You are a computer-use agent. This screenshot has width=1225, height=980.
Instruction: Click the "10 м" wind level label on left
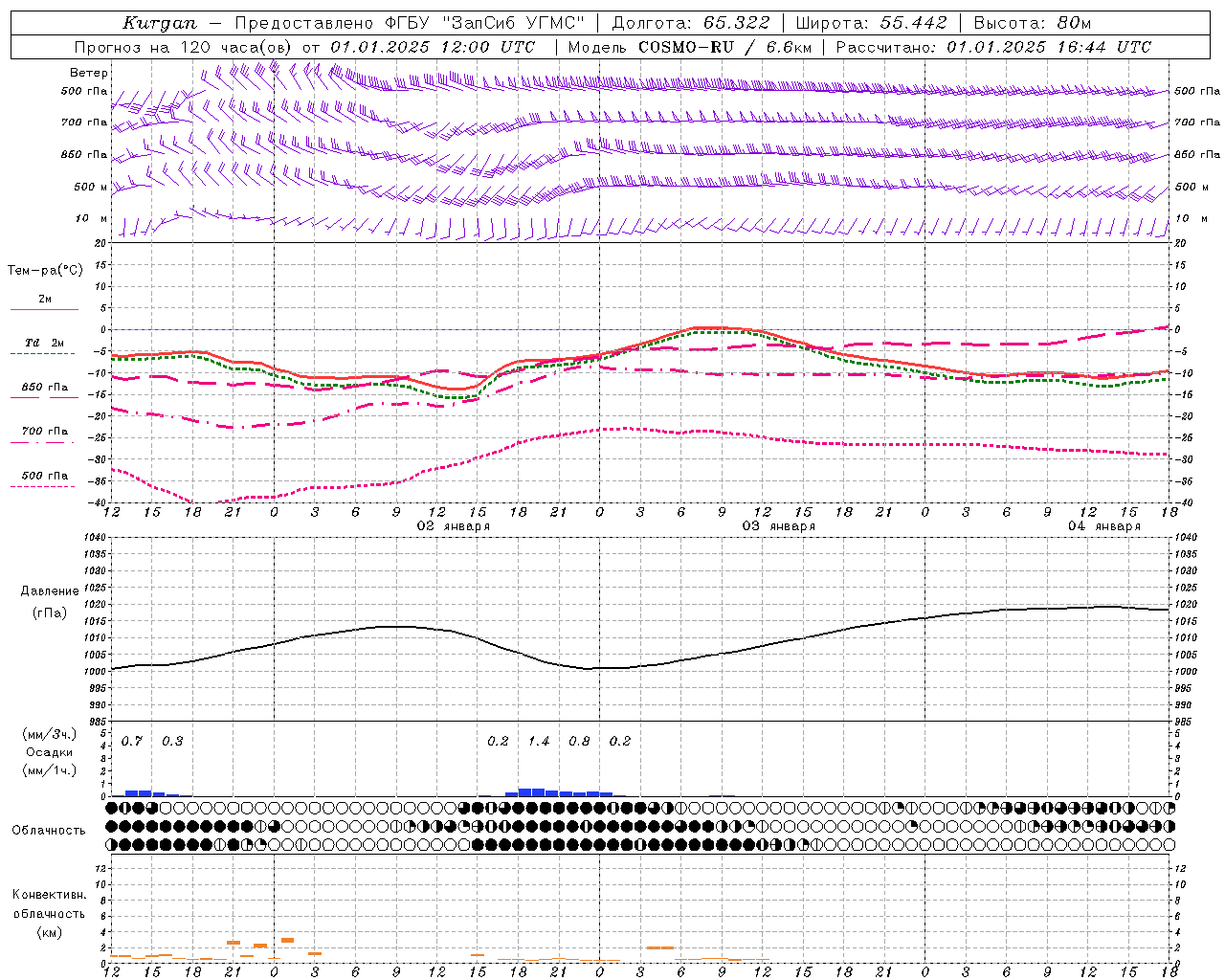(92, 219)
